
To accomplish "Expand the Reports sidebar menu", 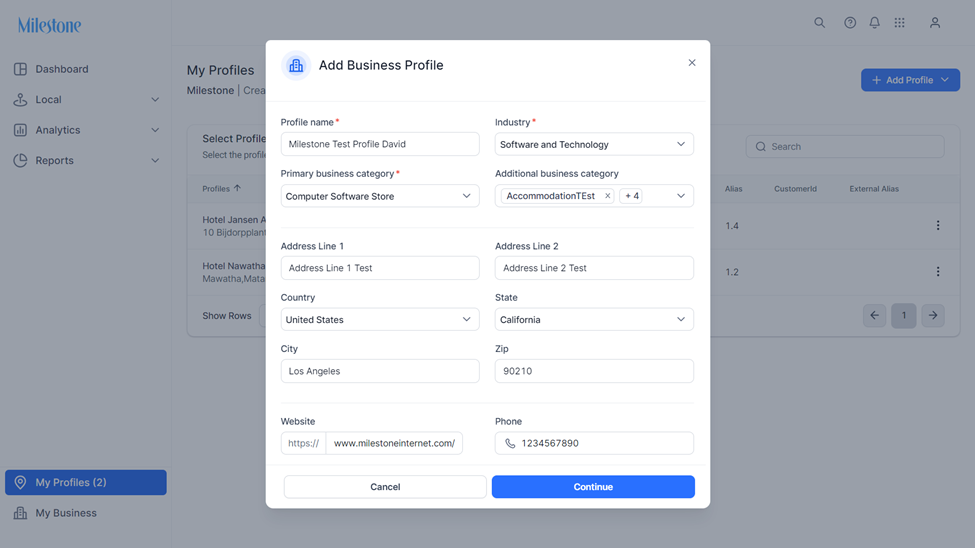I will coord(86,160).
